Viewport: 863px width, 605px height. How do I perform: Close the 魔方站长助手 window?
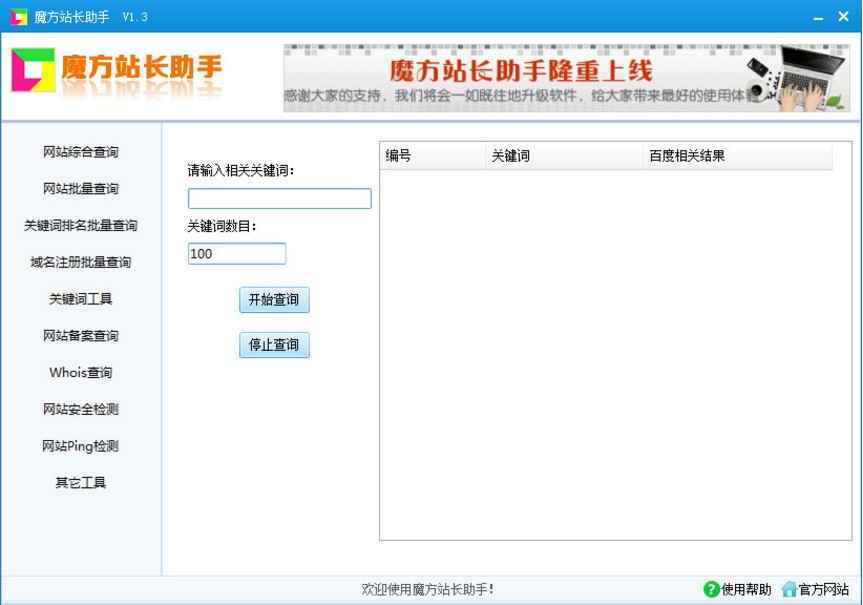click(x=843, y=17)
